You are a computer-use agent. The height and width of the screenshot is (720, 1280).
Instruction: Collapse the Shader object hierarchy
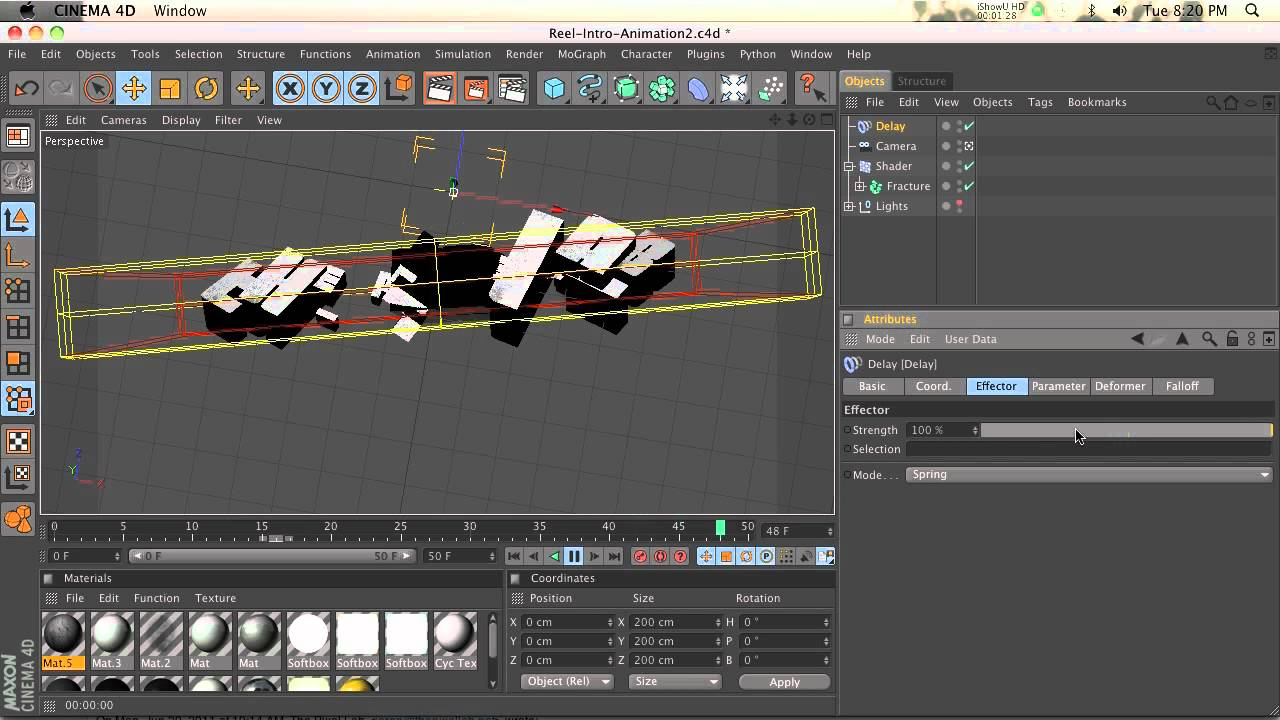[849, 166]
